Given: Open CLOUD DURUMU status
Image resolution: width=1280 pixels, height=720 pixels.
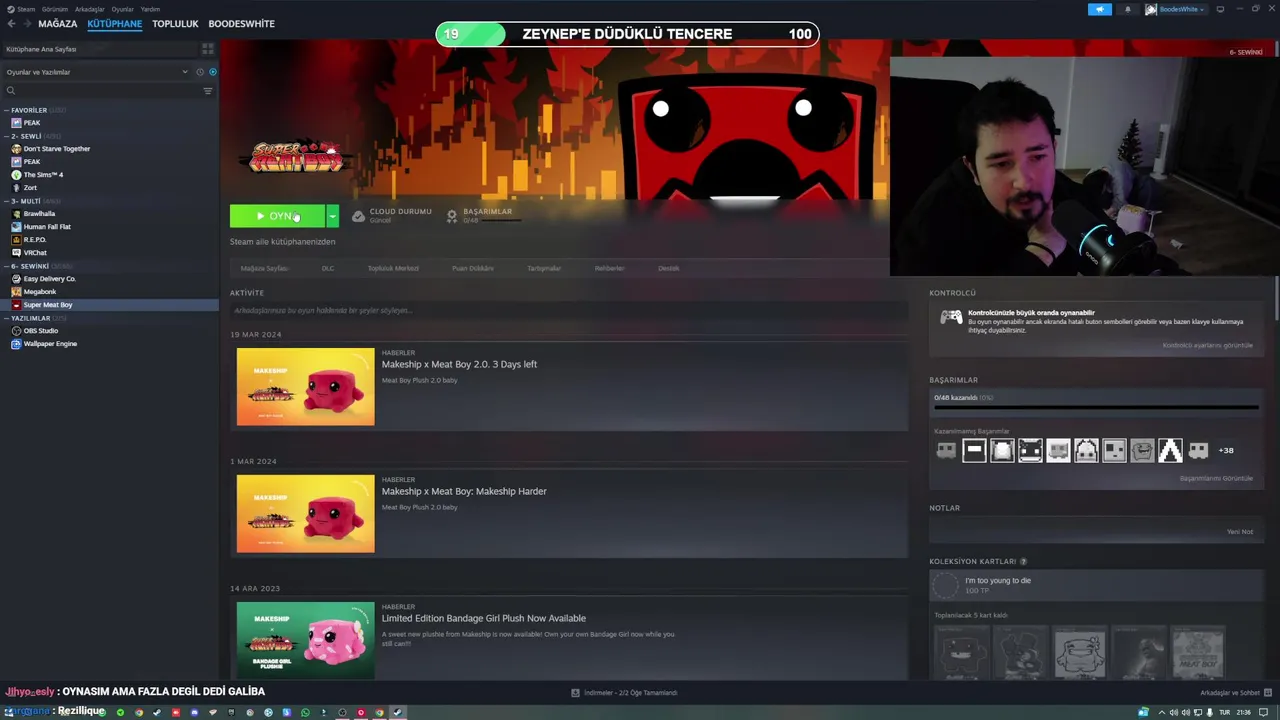Looking at the screenshot, I should tap(392, 216).
